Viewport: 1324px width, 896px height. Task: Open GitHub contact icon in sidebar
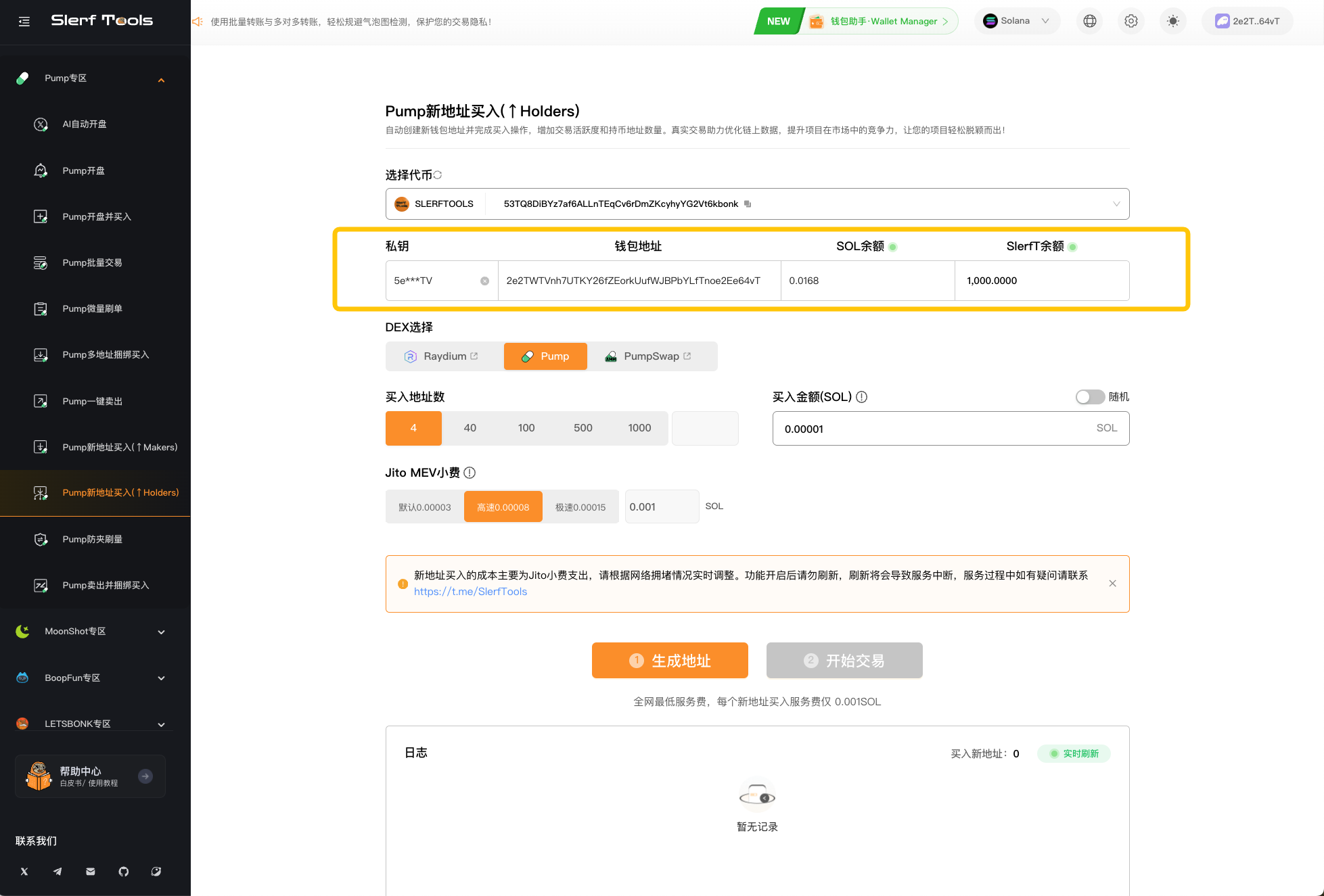tap(123, 872)
